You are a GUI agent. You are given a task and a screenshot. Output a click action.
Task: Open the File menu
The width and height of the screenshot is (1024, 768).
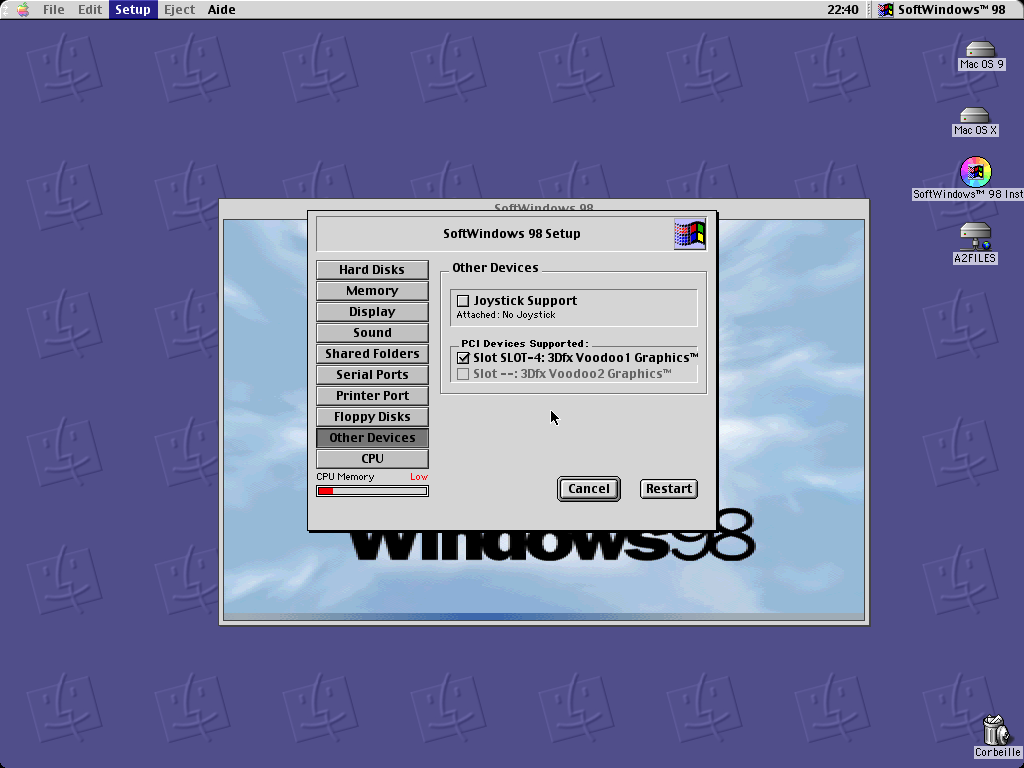click(54, 9)
